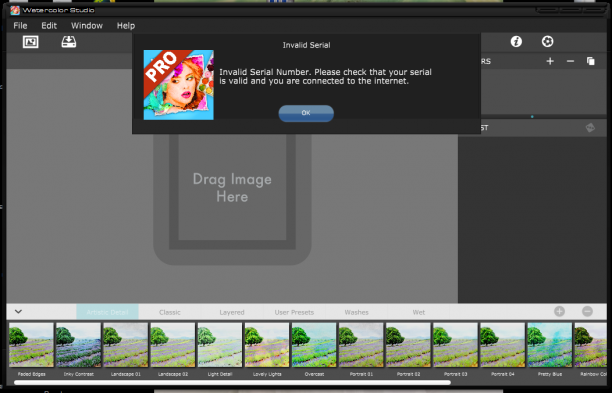Select the Portrait 01 preset thumbnail

(x=361, y=345)
